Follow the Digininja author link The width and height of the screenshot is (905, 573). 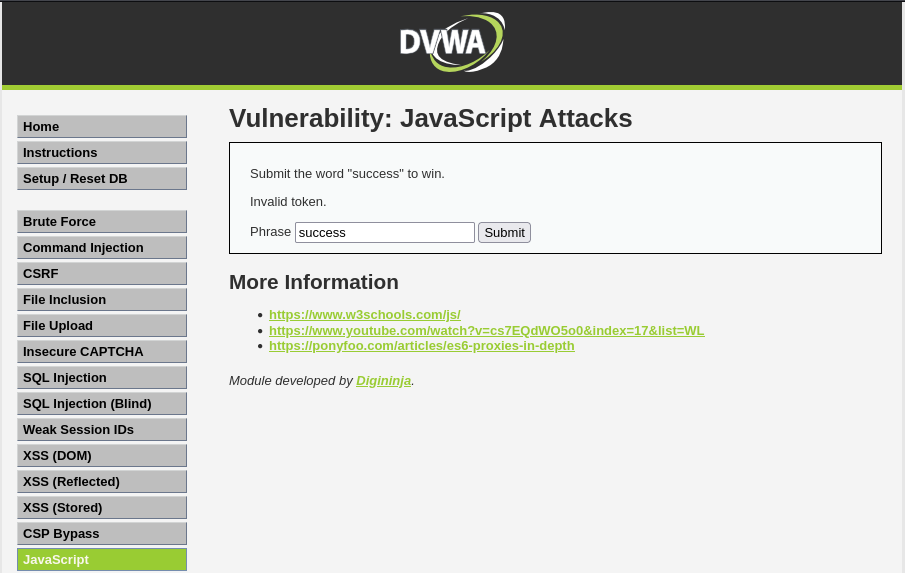(383, 381)
